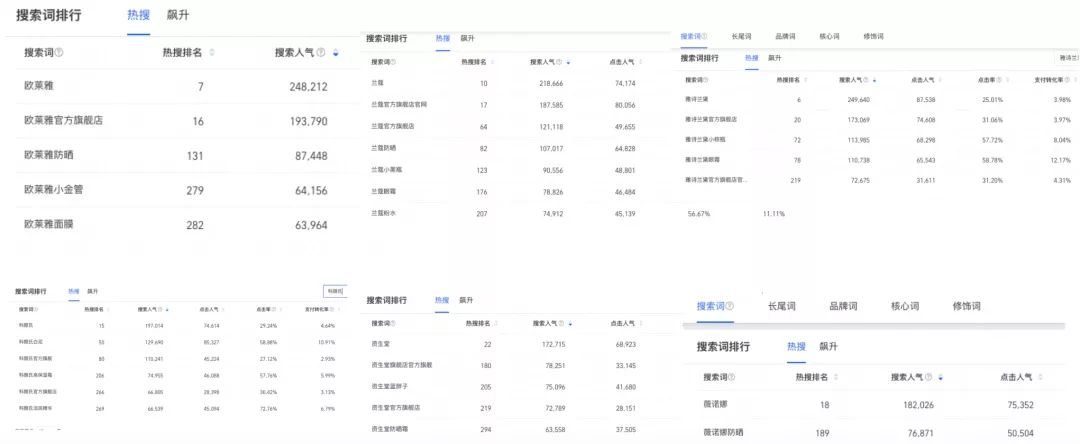Switch to 飙升 tab in 资生堂 panel
1080x444 pixels.
tap(466, 300)
